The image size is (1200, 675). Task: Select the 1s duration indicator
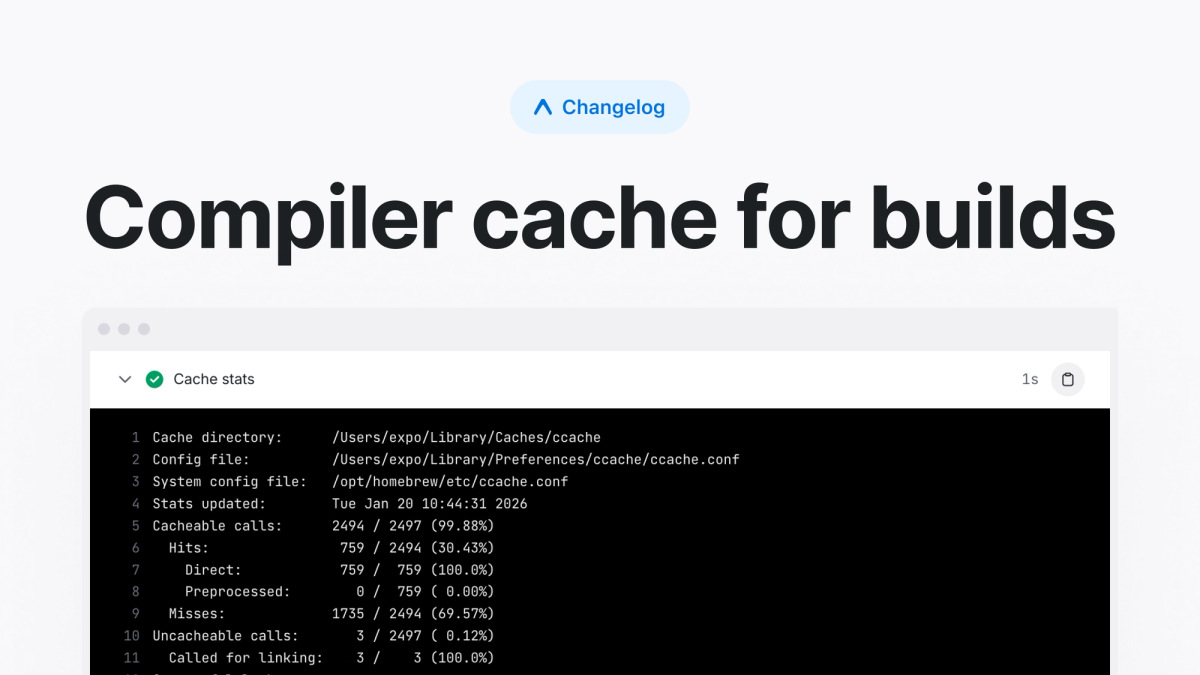point(1030,379)
